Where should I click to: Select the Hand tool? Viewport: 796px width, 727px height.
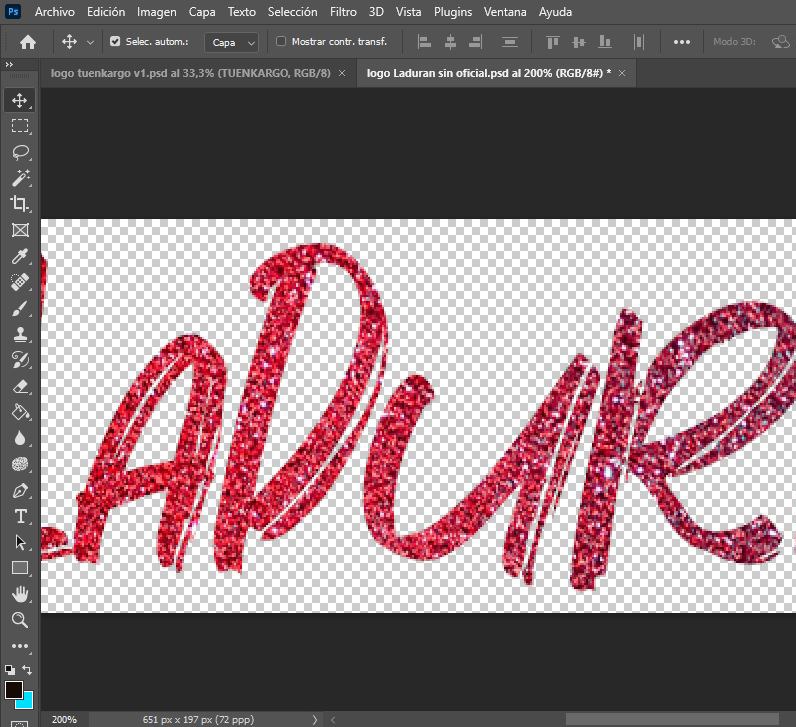pyautogui.click(x=20, y=594)
